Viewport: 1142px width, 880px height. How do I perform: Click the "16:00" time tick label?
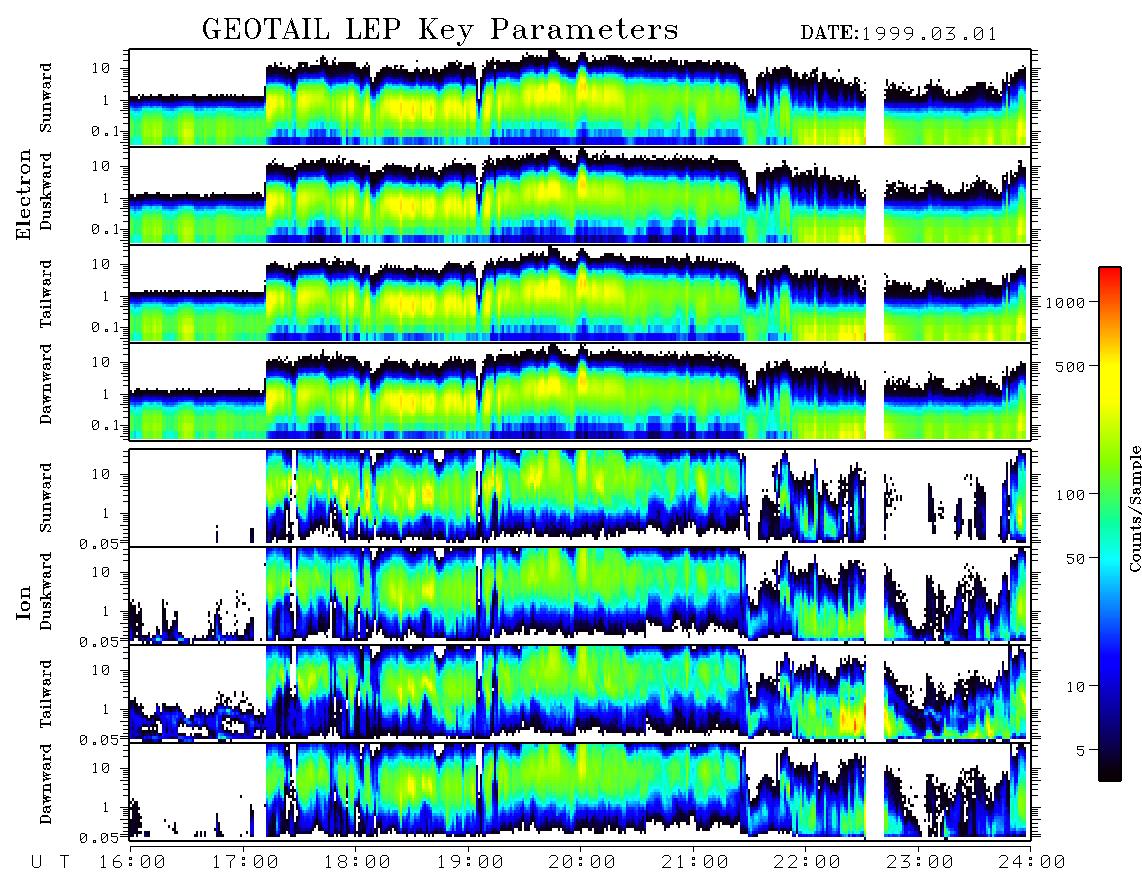click(x=132, y=863)
